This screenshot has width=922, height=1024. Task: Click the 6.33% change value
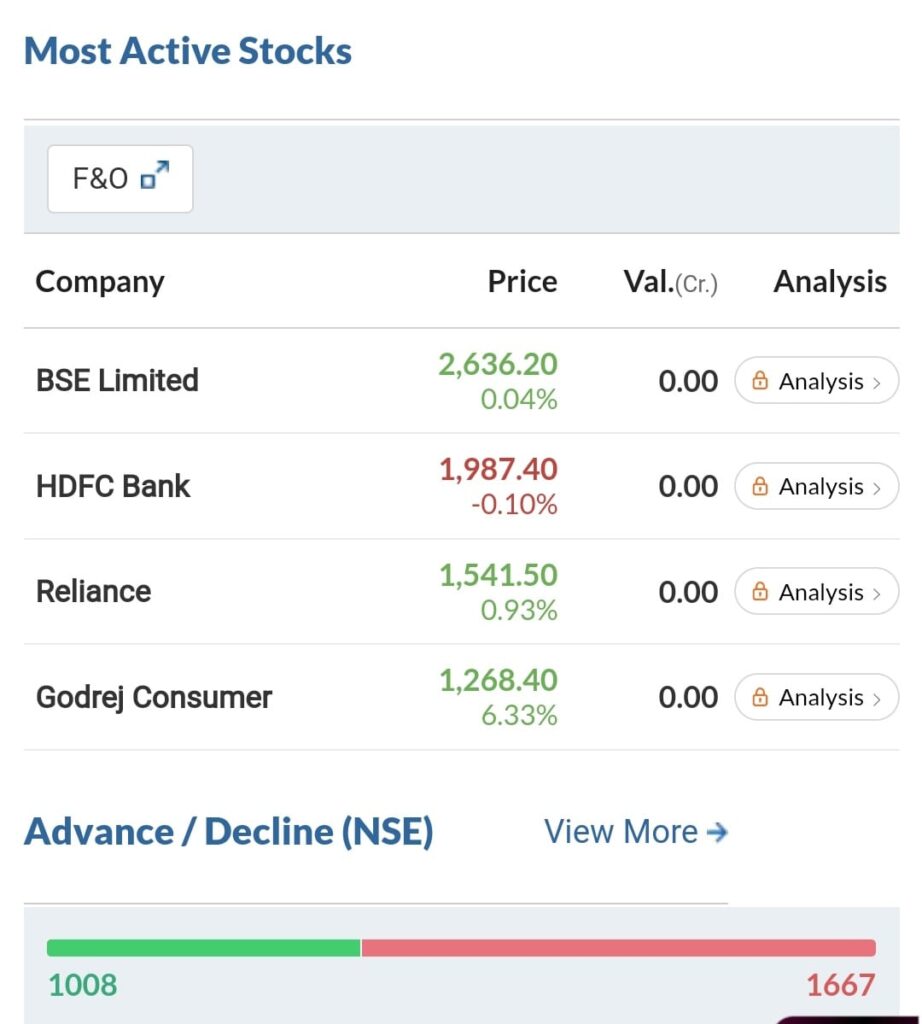click(519, 715)
